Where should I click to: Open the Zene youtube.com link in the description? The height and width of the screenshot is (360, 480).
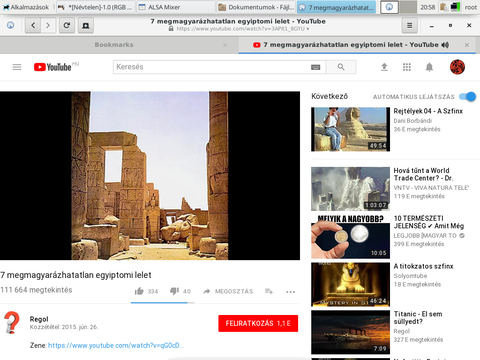pyautogui.click(x=116, y=345)
